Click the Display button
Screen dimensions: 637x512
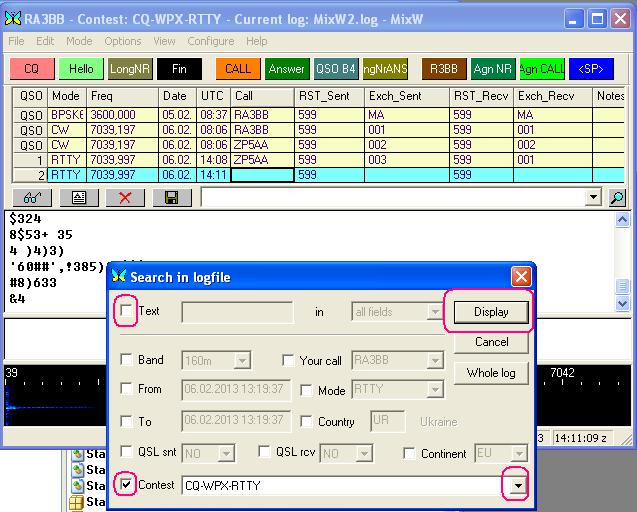point(491,311)
